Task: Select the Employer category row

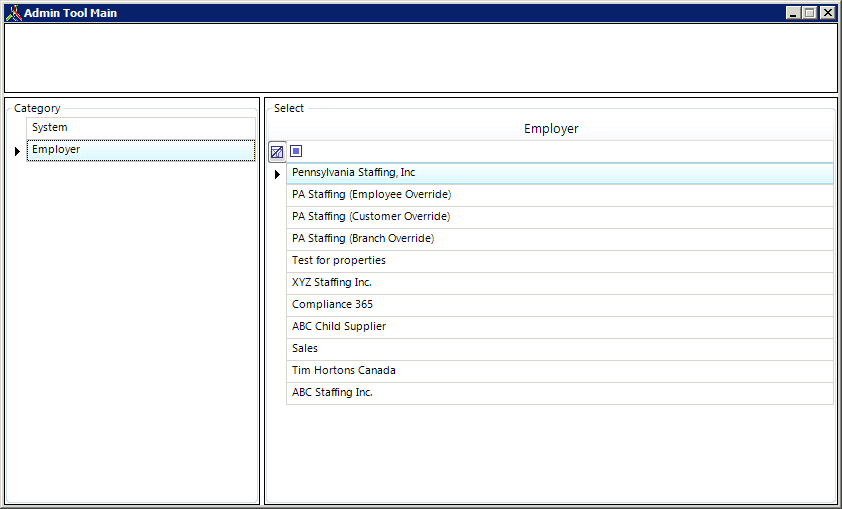Action: click(x=141, y=150)
